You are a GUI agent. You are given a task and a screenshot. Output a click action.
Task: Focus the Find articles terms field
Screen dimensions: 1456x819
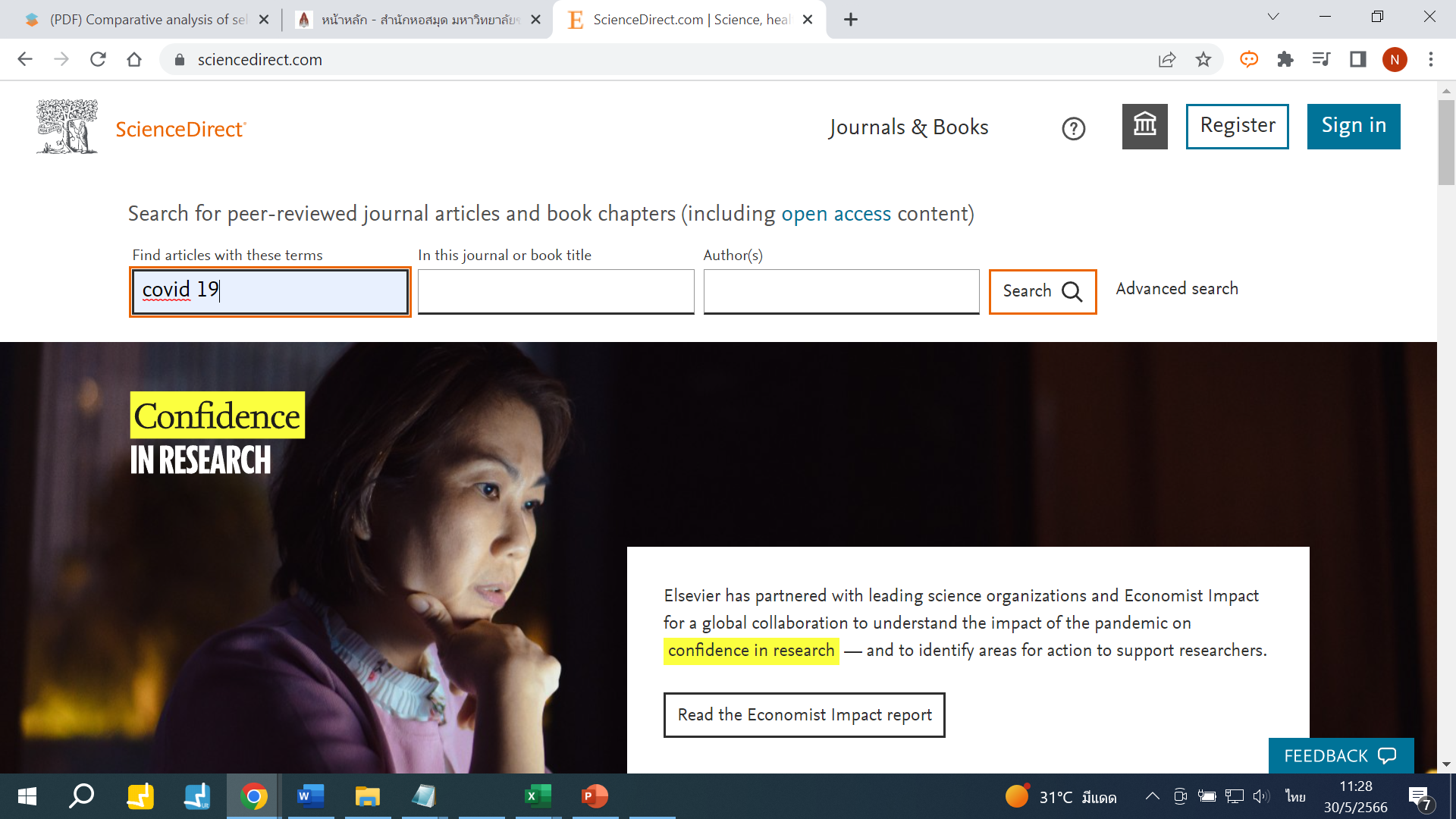tap(270, 292)
